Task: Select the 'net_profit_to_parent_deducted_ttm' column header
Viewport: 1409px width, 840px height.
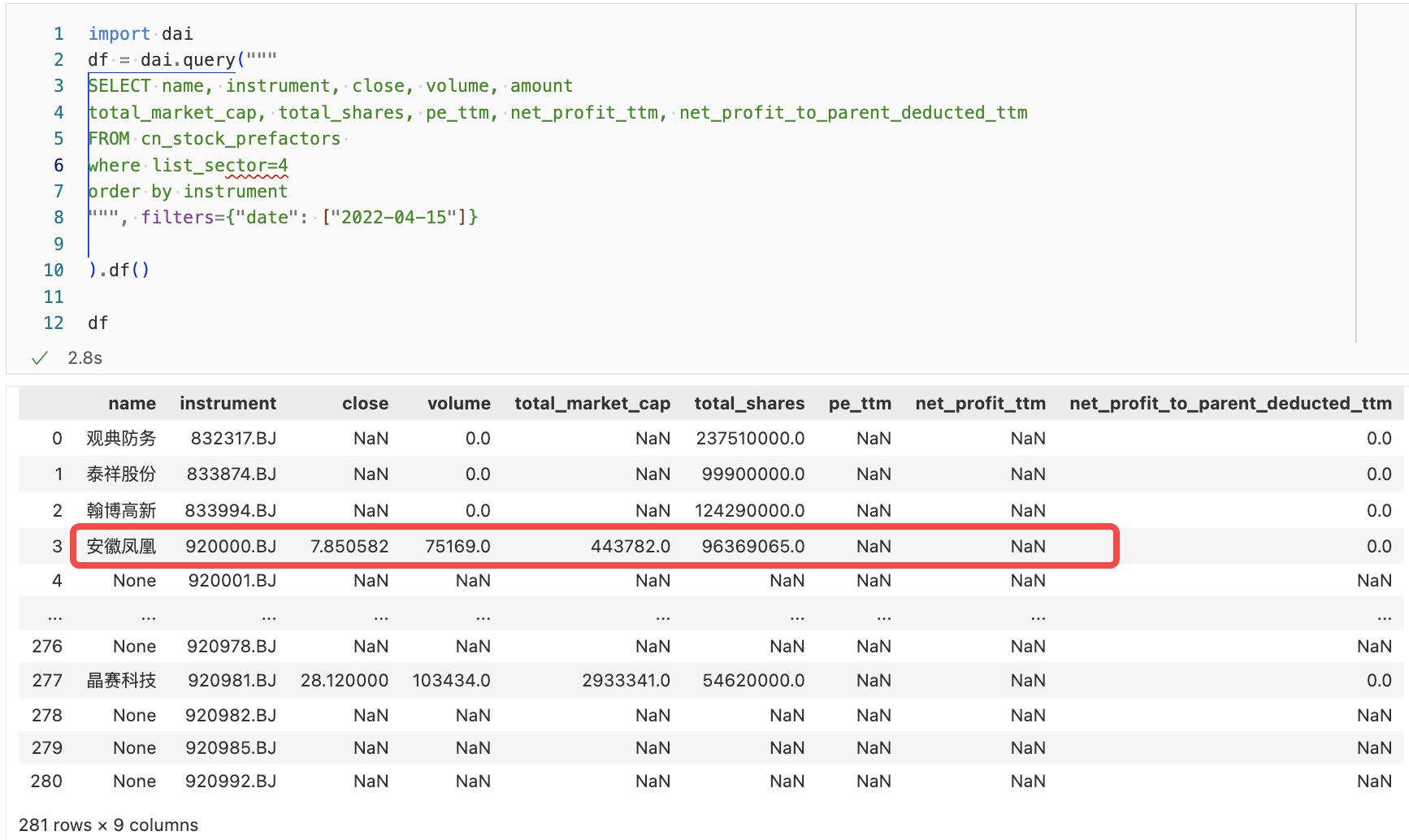Action: [1229, 404]
